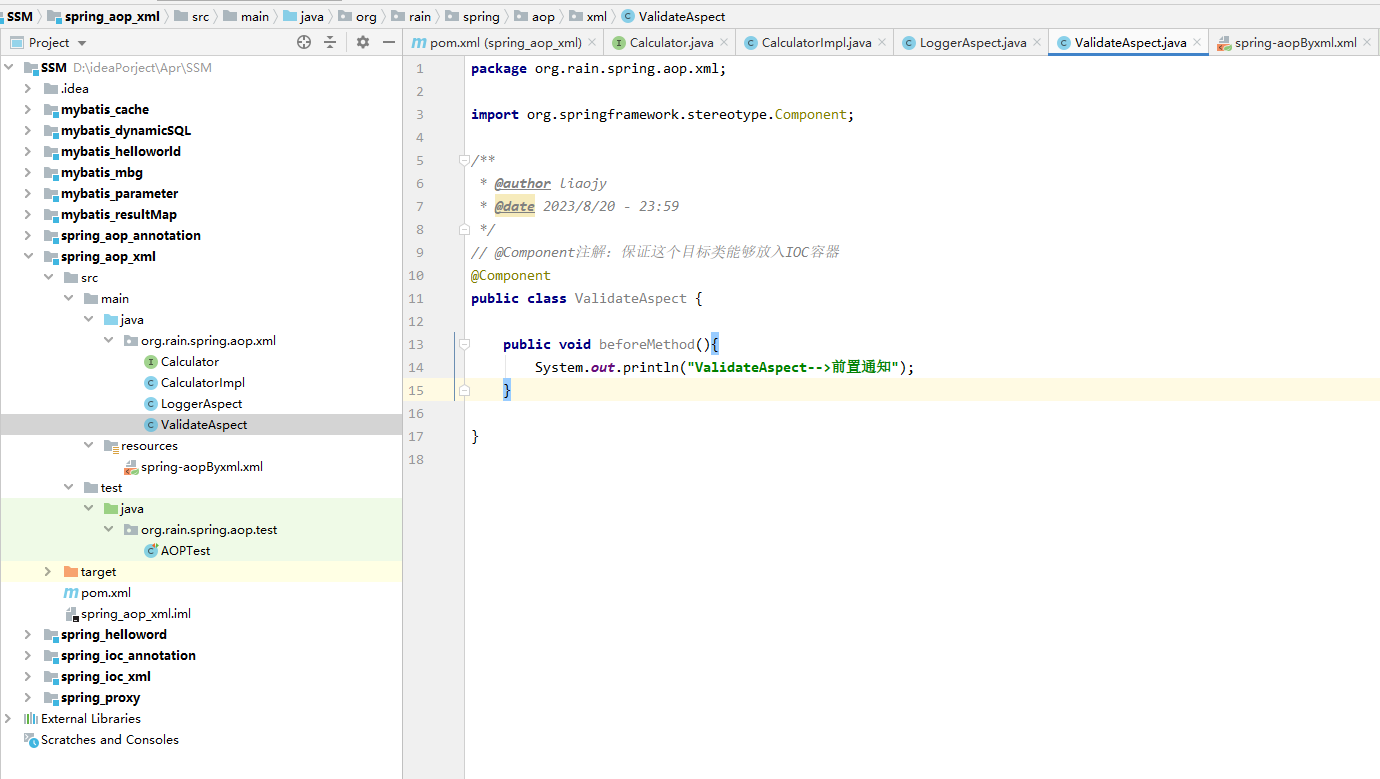Select spring_ioc_annotation module

coord(128,656)
